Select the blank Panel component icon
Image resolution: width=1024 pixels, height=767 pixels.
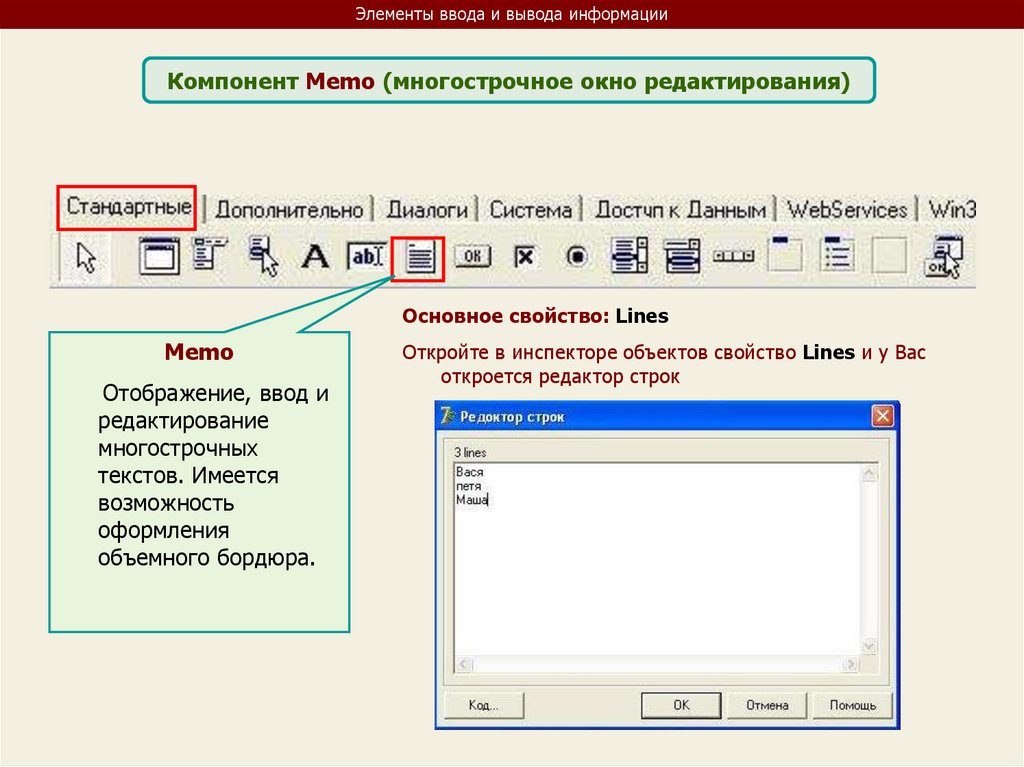tap(890, 255)
